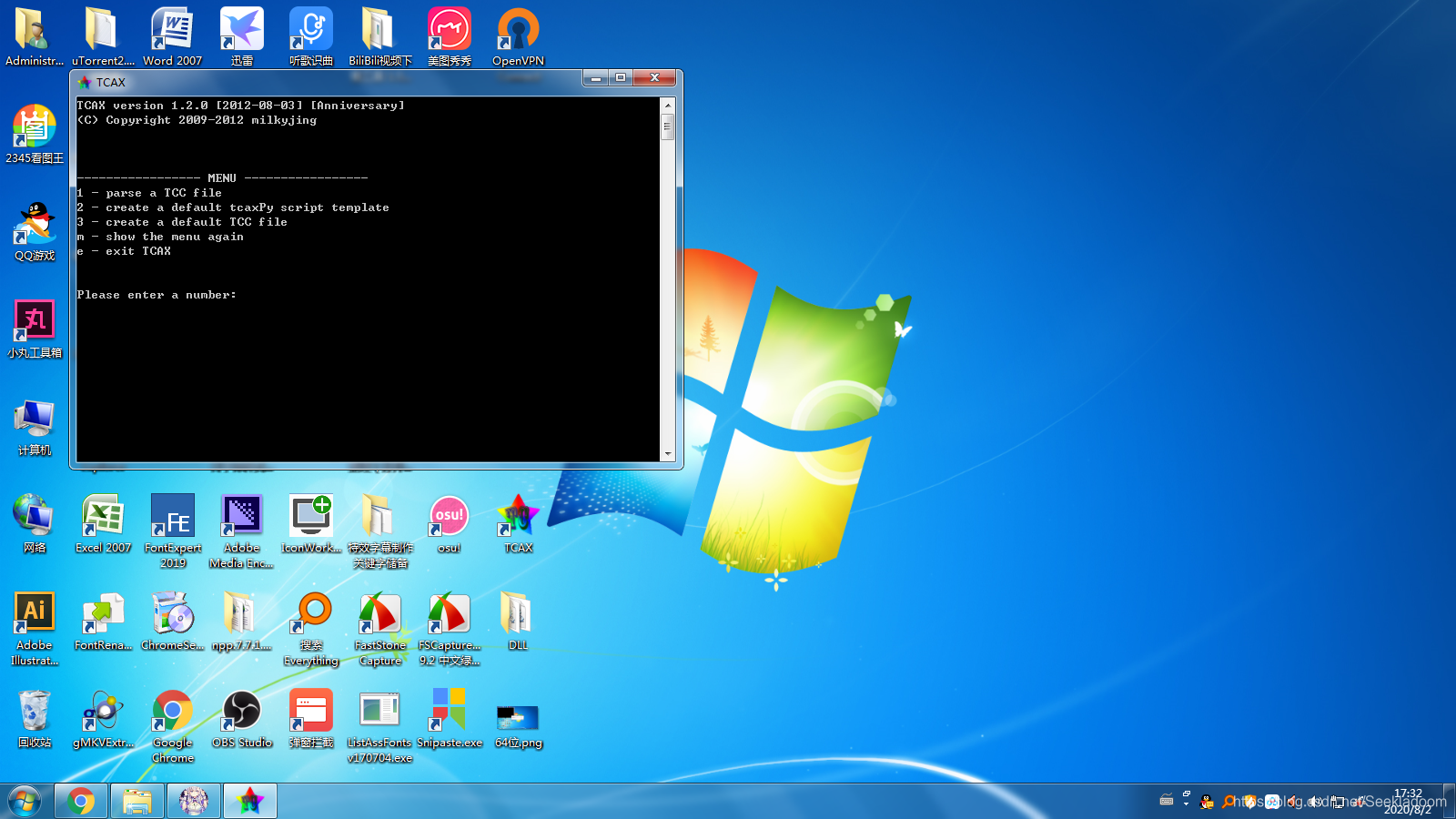Switch to the TCAX taskbar button
The image size is (1456, 819).
pos(249,802)
